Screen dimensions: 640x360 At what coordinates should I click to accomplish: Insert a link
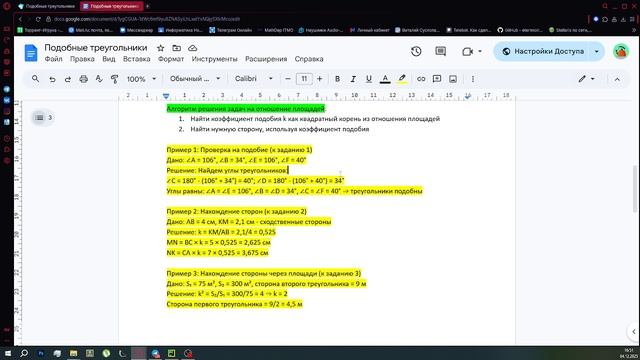[x=421, y=79]
